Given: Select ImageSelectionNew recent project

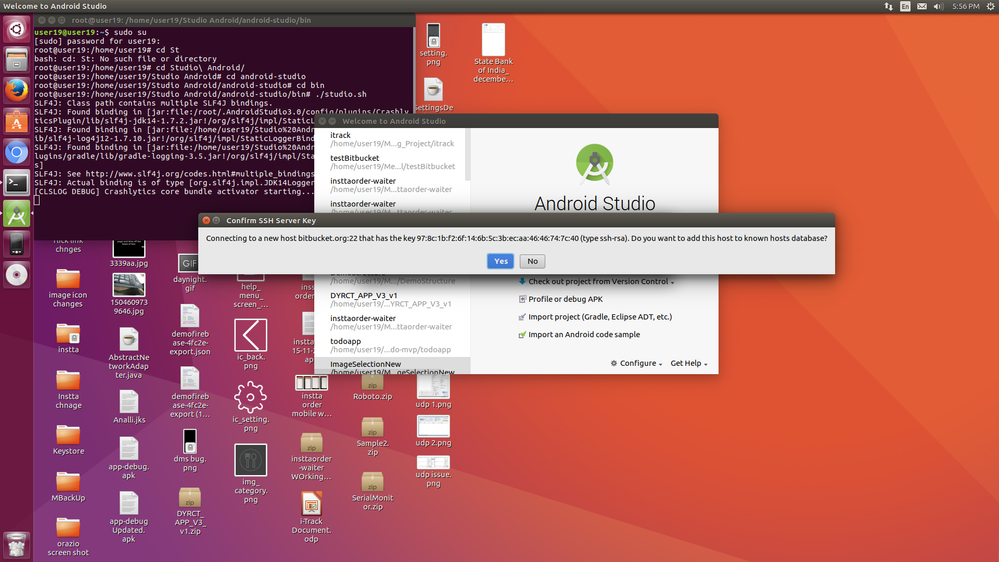Looking at the screenshot, I should pos(391,367).
